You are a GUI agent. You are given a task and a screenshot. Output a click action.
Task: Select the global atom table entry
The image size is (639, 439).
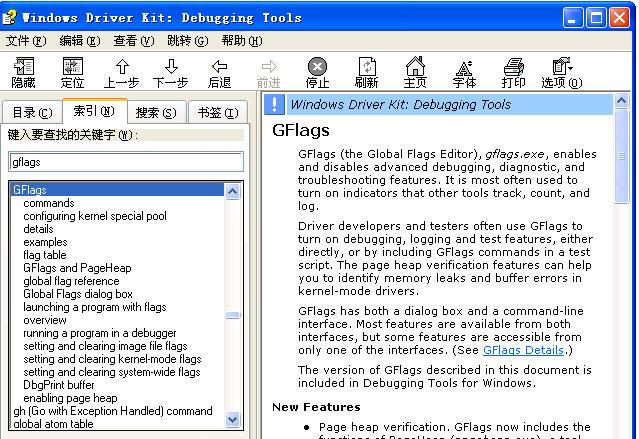coord(53,424)
